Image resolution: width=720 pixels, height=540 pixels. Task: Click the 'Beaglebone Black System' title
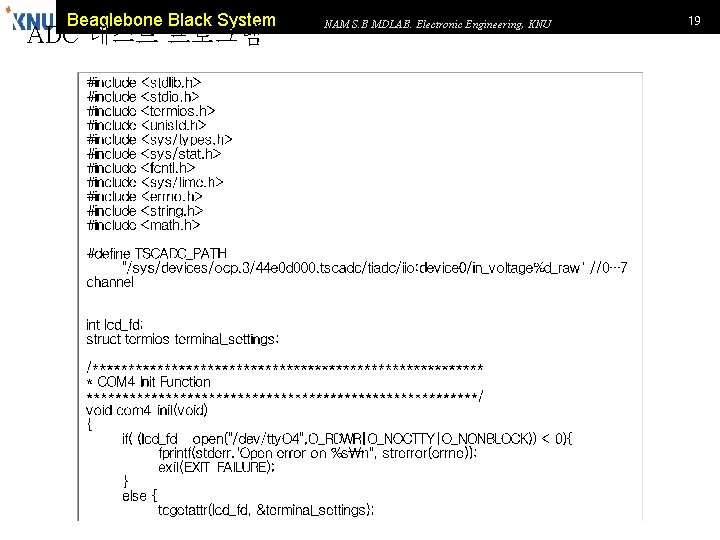coord(171,20)
